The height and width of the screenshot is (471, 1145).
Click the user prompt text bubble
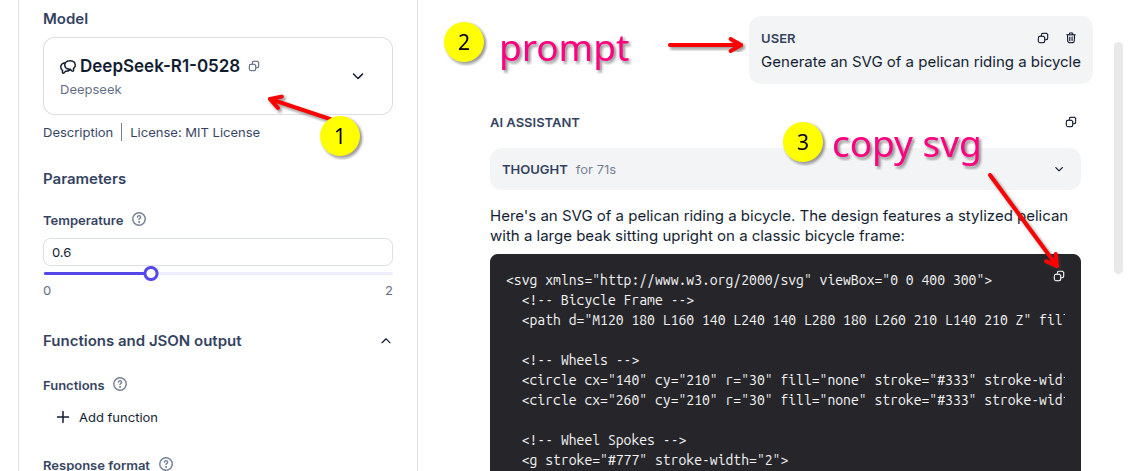pos(921,50)
